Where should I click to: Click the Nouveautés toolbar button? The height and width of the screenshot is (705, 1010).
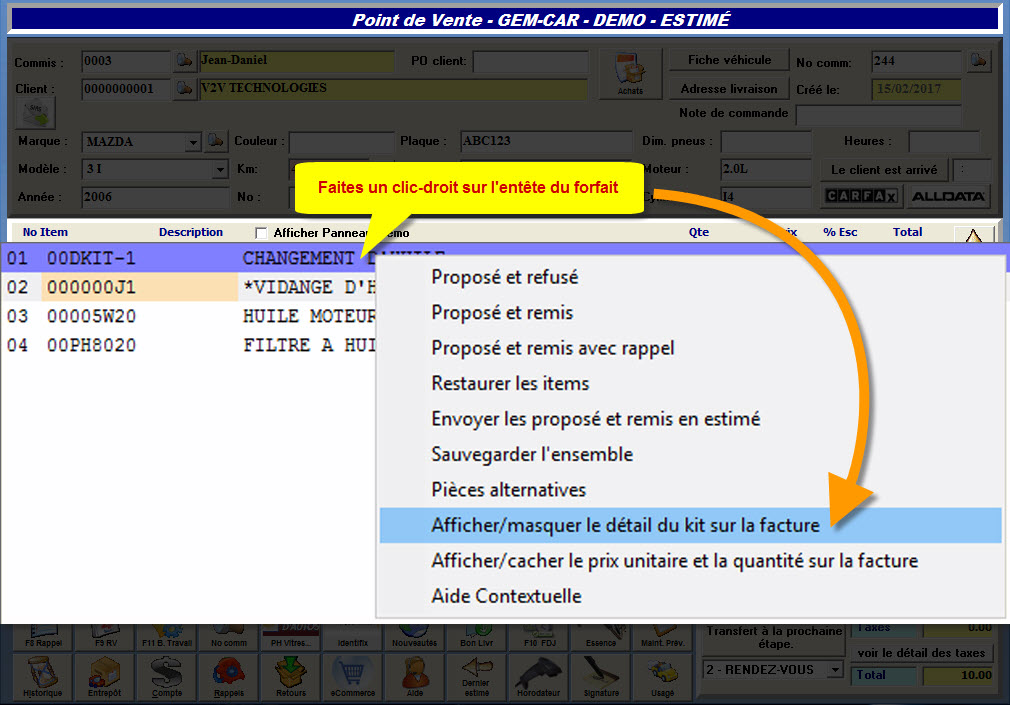[x=415, y=637]
